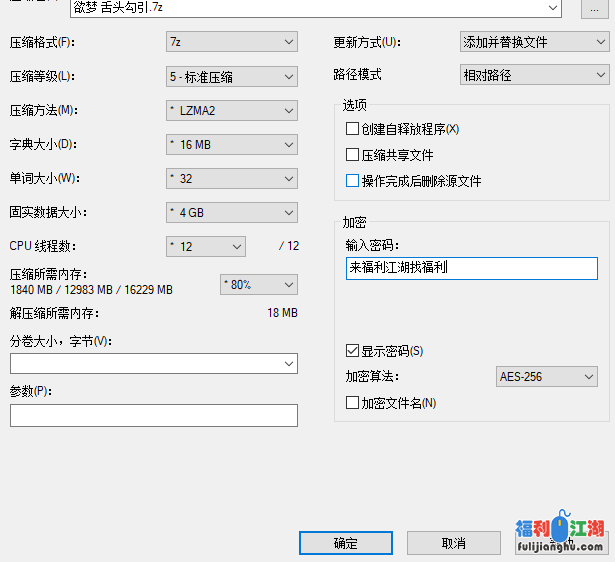The width and height of the screenshot is (615, 562).
Task: Enable 创建自释放程序 checkbox
Action: pos(352,129)
